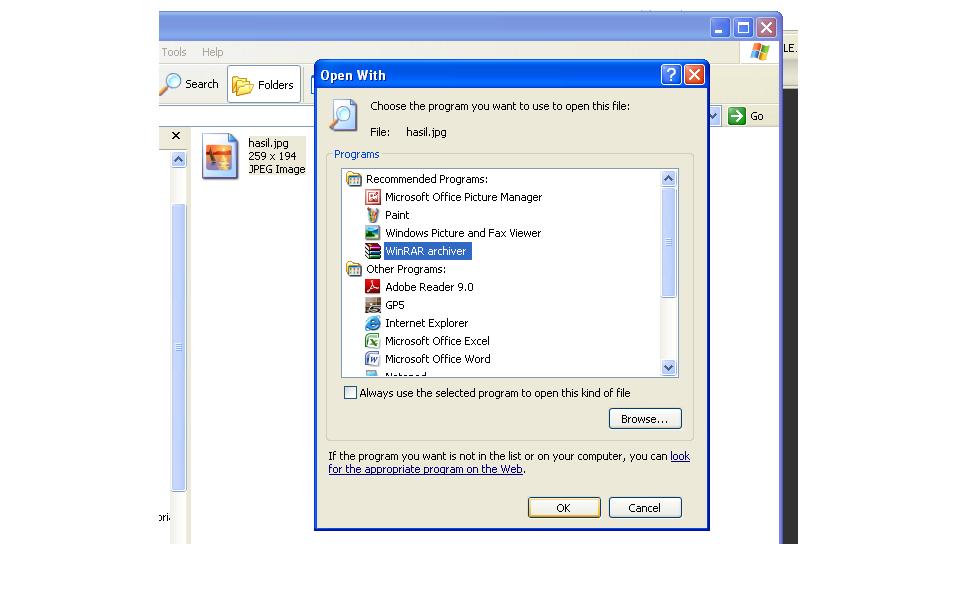
Task: Open the Tools menu in Explorer
Action: click(174, 52)
